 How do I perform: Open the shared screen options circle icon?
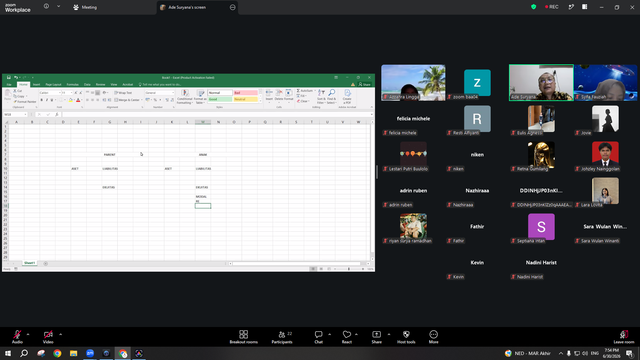coord(233,7)
